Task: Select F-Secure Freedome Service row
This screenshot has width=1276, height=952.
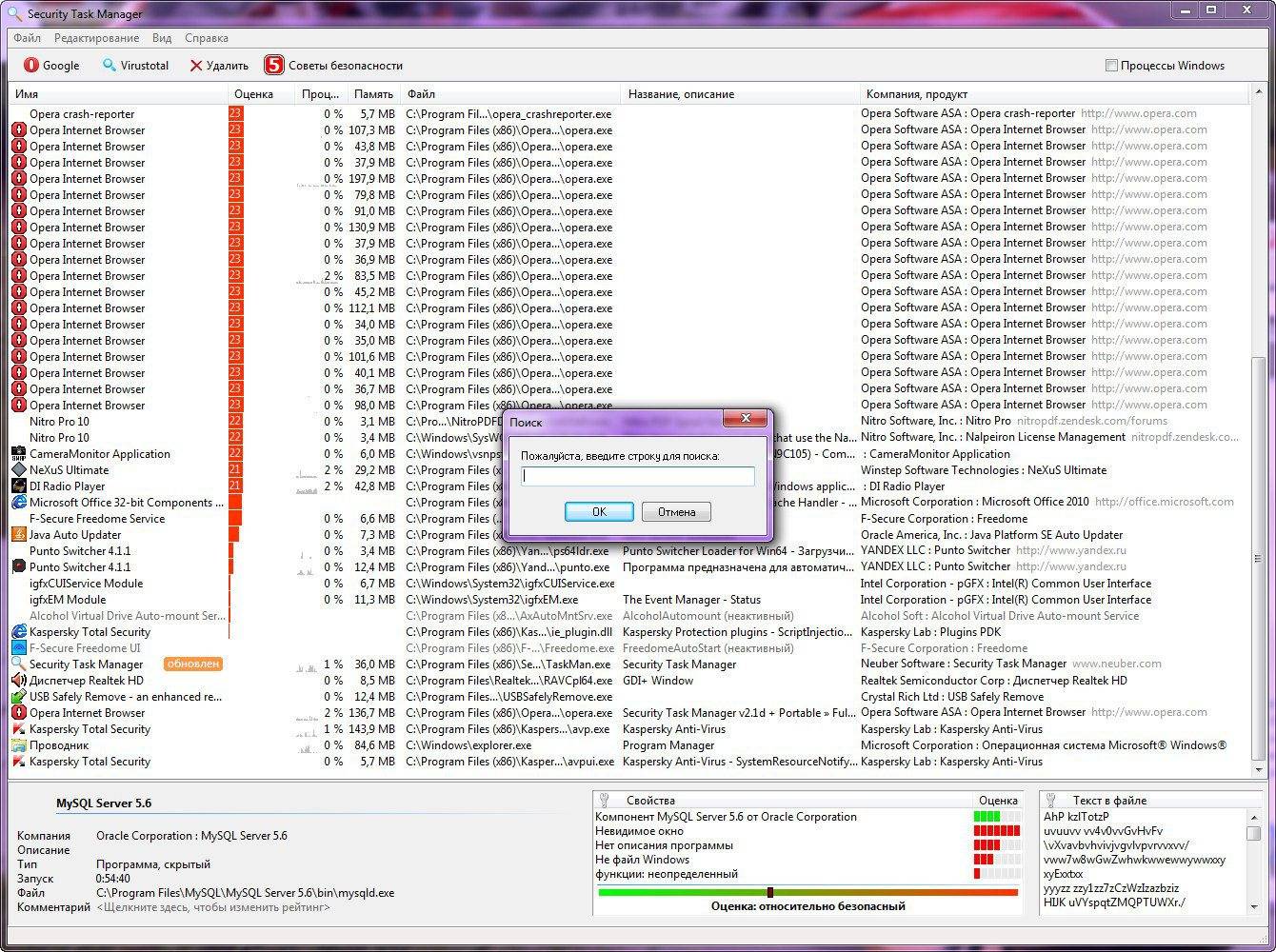Action: 628,518
